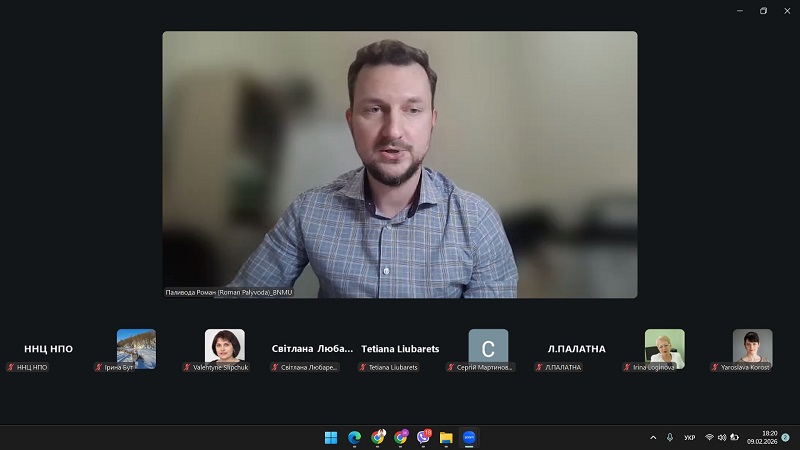
Task: Select the Л.ПАЛАТНА participant tile
Action: (576, 349)
